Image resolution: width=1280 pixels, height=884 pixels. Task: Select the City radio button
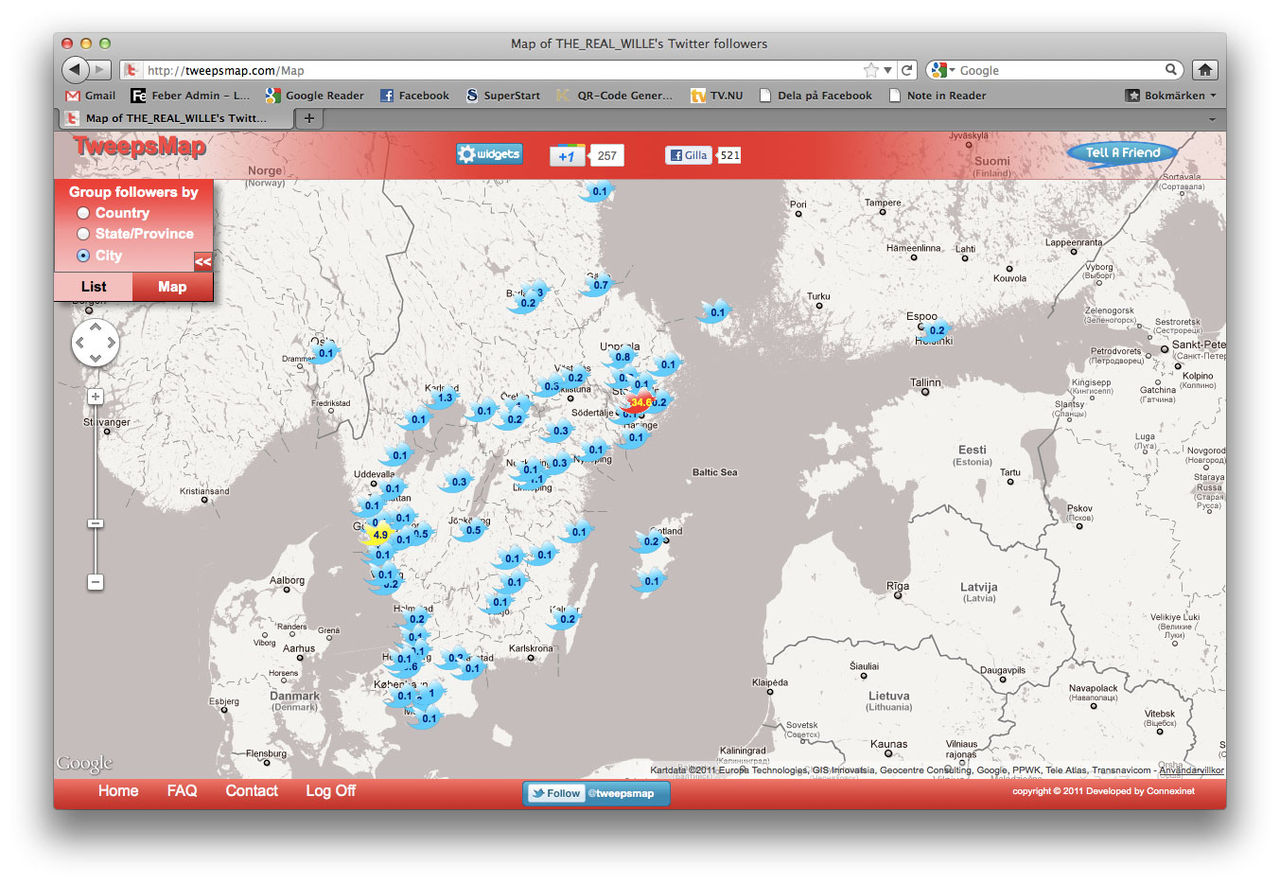[84, 256]
